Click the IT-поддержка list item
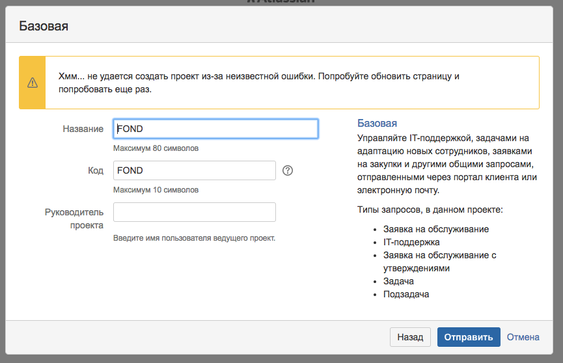This screenshot has height=363, width=563. pyautogui.click(x=411, y=242)
